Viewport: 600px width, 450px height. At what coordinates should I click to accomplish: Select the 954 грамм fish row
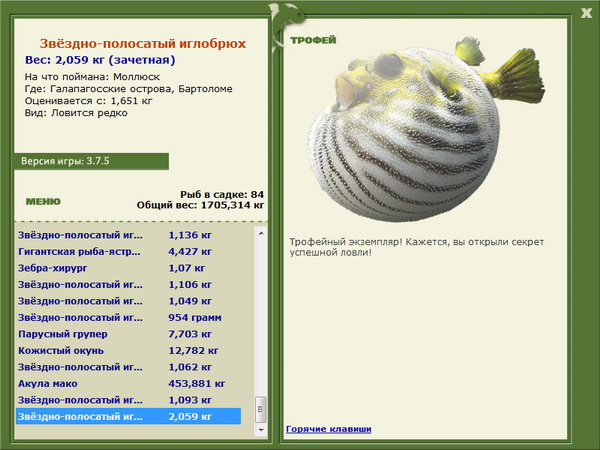coord(128,318)
